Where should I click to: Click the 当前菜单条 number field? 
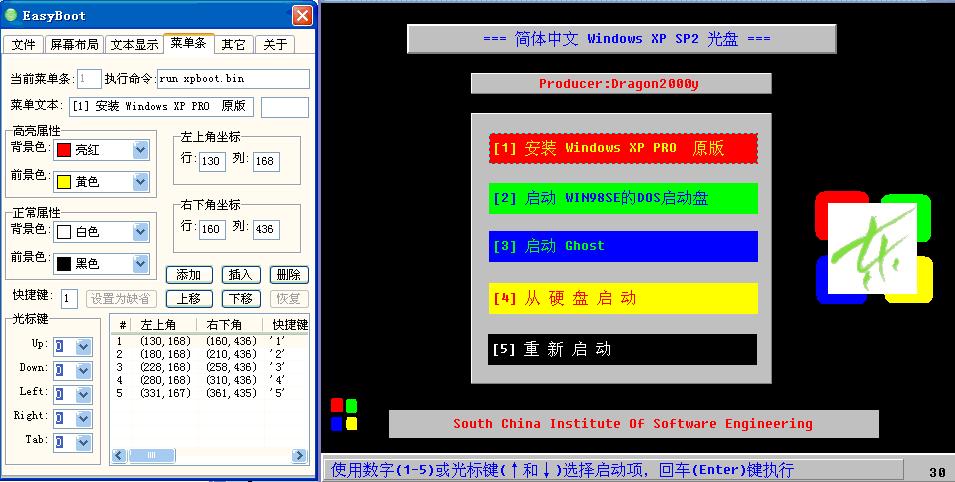click(x=89, y=79)
